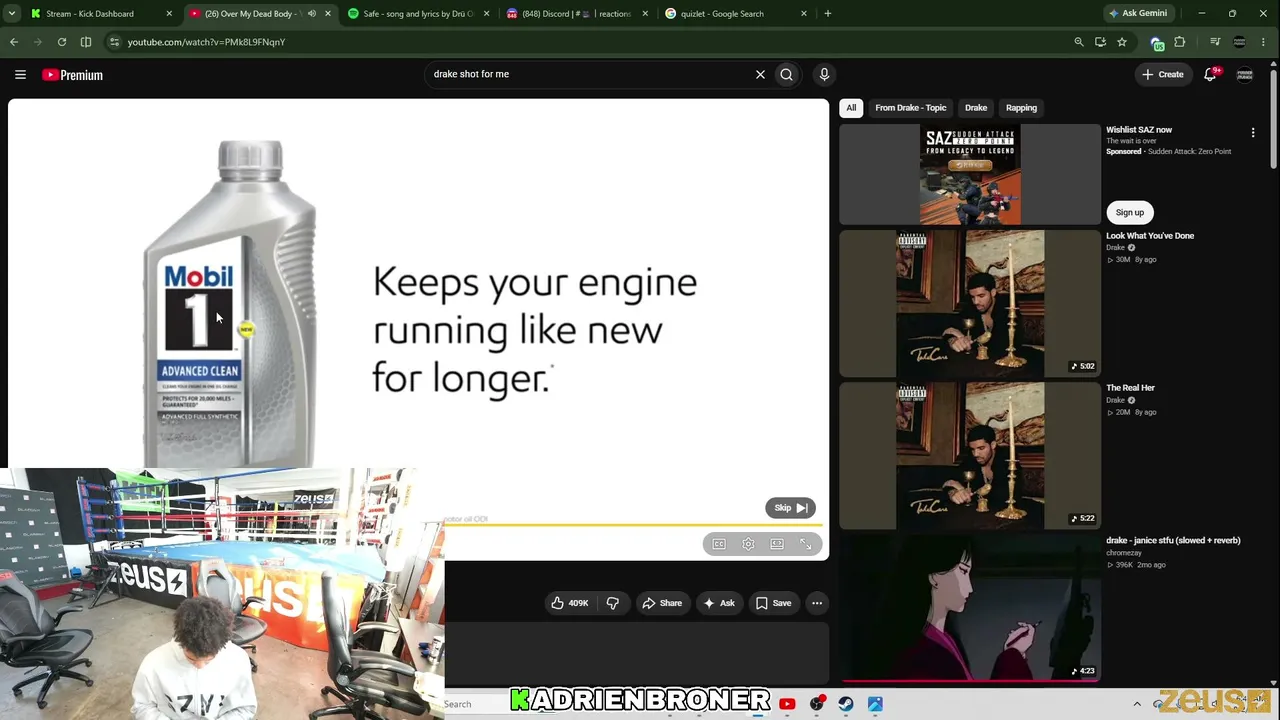Open 'Look What You've Done' title link

(1150, 236)
